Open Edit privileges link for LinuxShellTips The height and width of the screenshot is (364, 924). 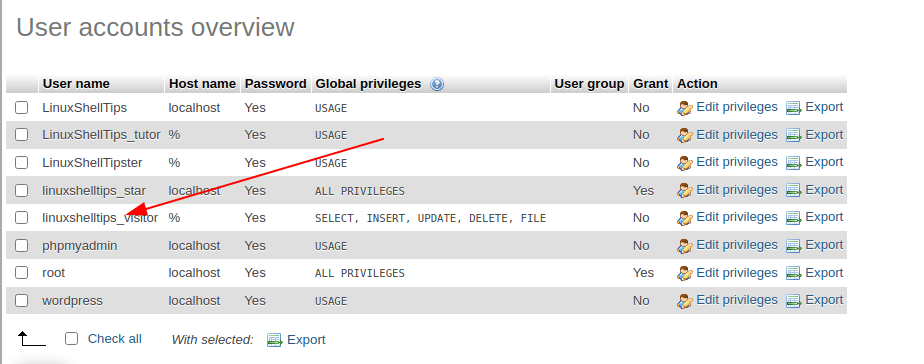click(x=737, y=107)
